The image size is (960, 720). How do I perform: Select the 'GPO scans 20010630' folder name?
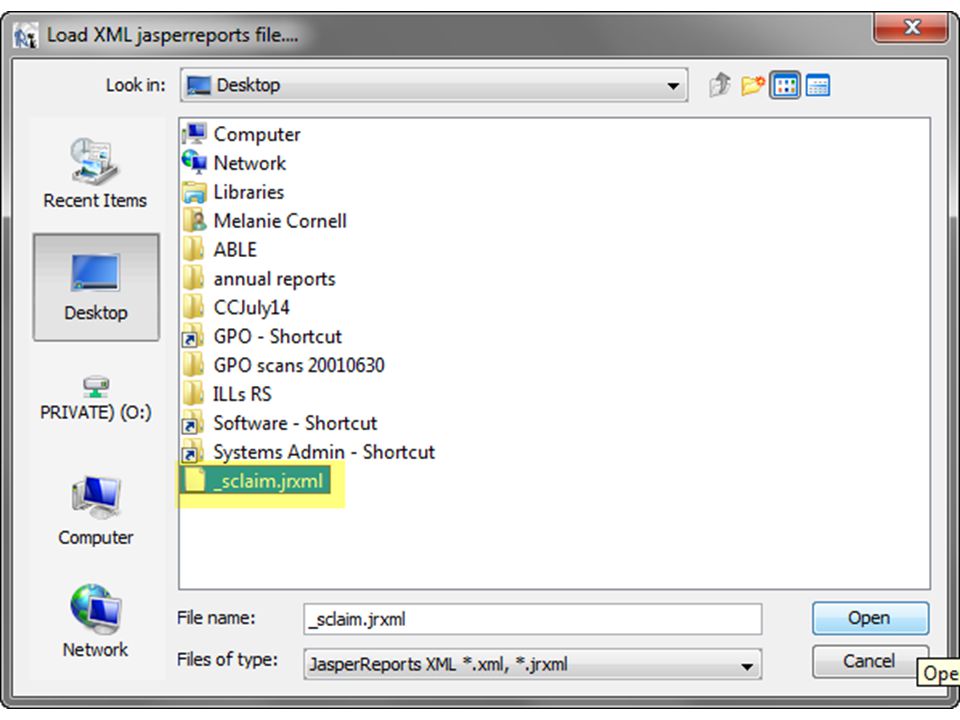(299, 366)
